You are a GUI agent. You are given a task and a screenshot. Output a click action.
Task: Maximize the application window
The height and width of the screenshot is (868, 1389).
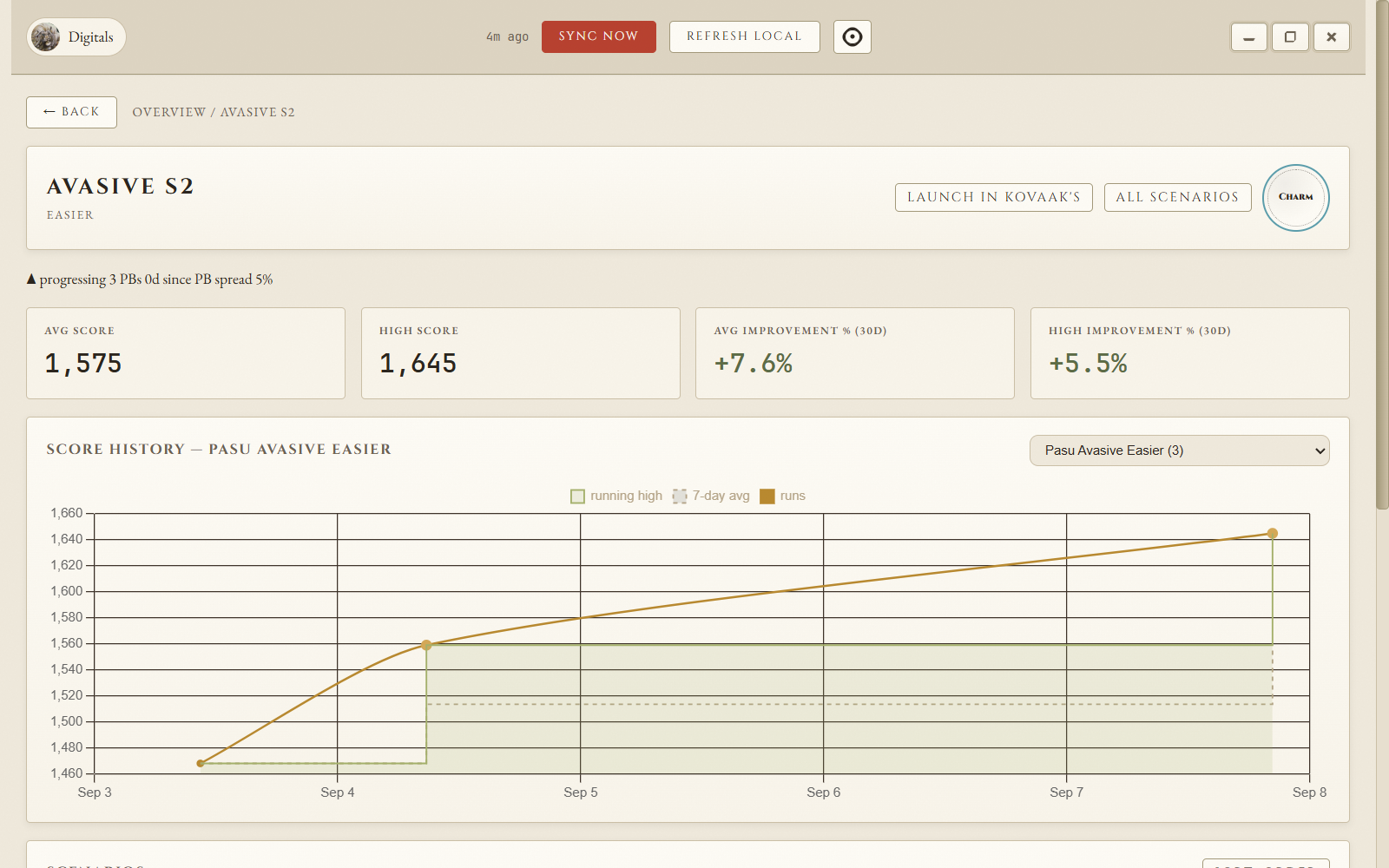tap(1290, 36)
